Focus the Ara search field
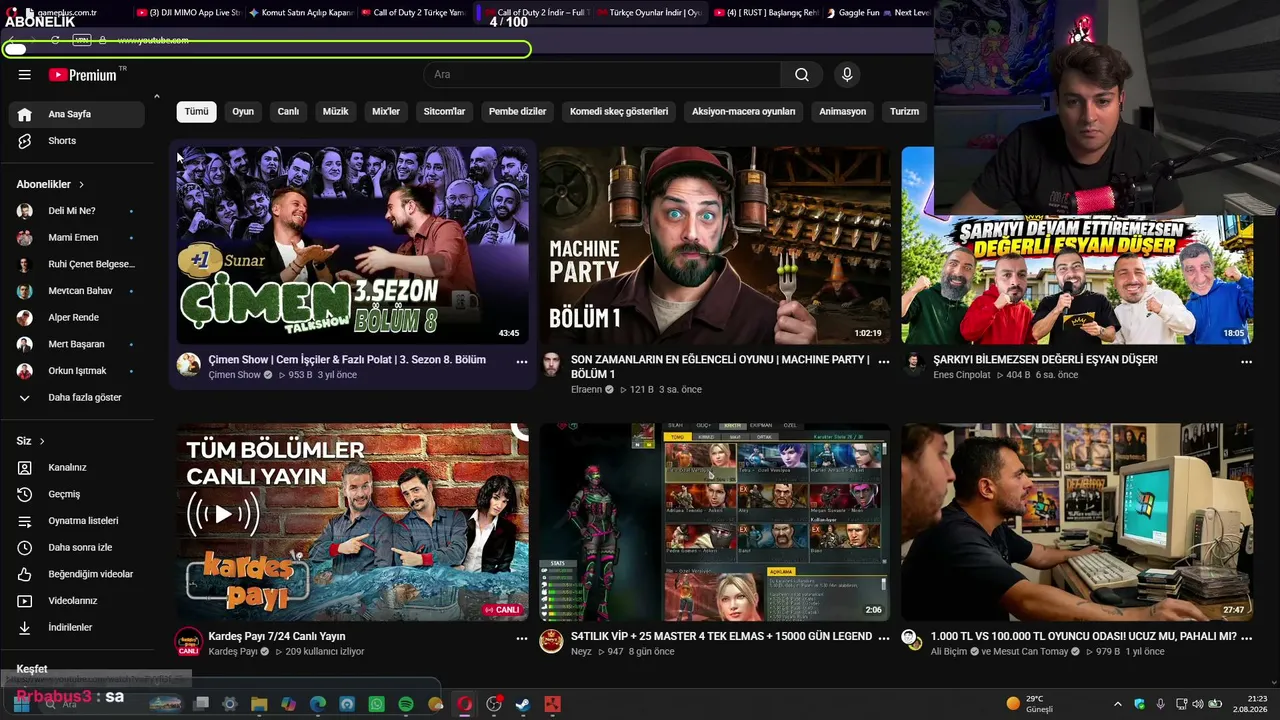Image resolution: width=1280 pixels, height=720 pixels. (602, 75)
